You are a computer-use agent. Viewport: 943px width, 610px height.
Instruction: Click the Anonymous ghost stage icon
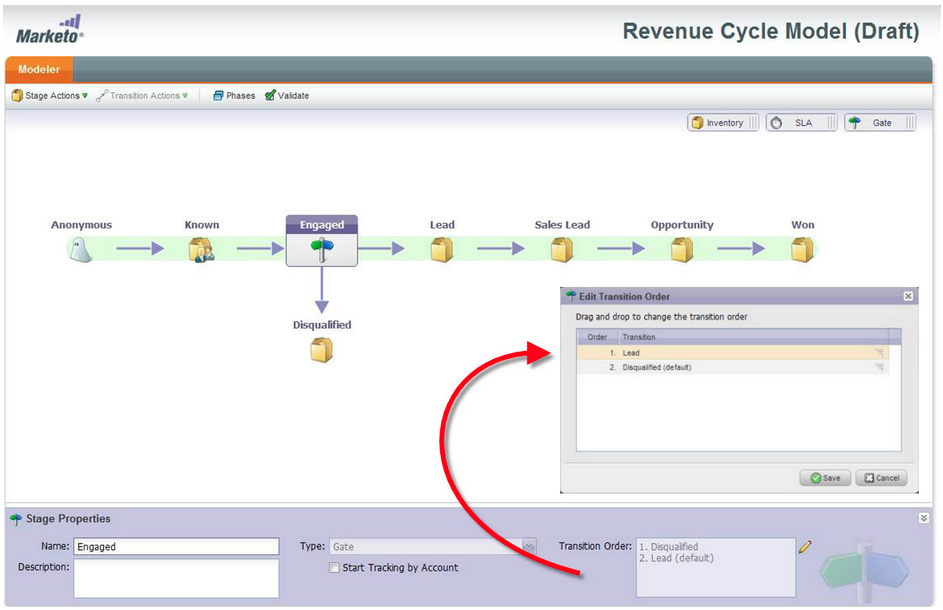tap(81, 249)
